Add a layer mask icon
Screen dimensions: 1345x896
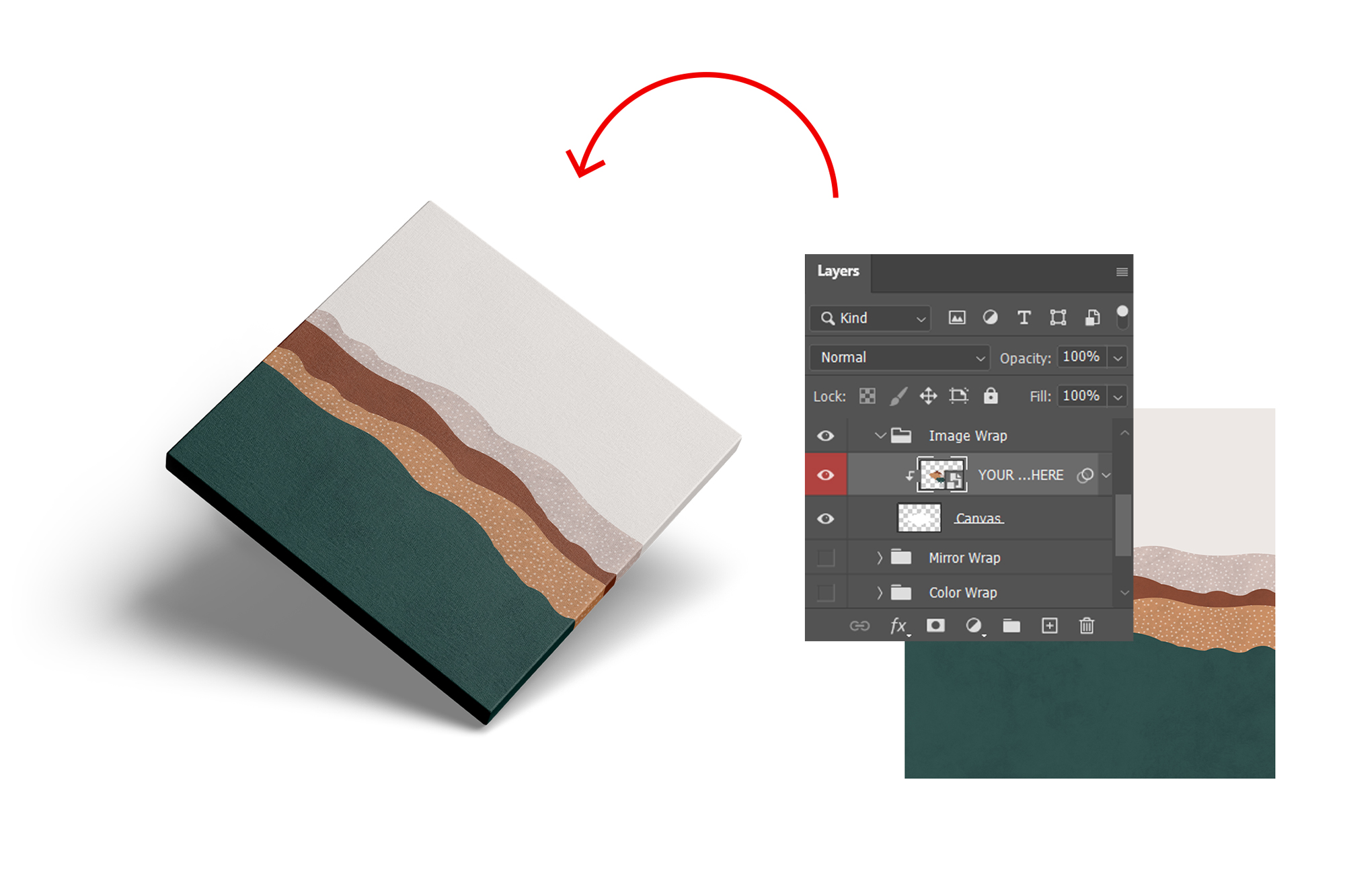click(x=935, y=626)
